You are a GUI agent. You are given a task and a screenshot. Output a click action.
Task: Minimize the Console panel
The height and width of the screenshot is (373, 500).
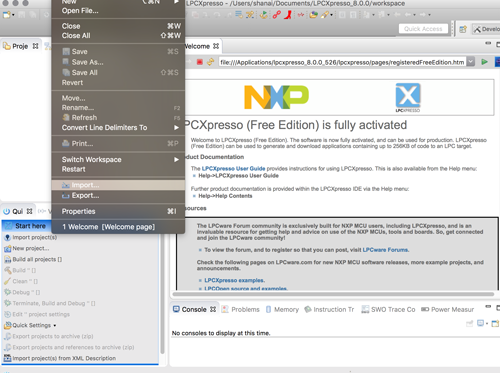point(488,306)
